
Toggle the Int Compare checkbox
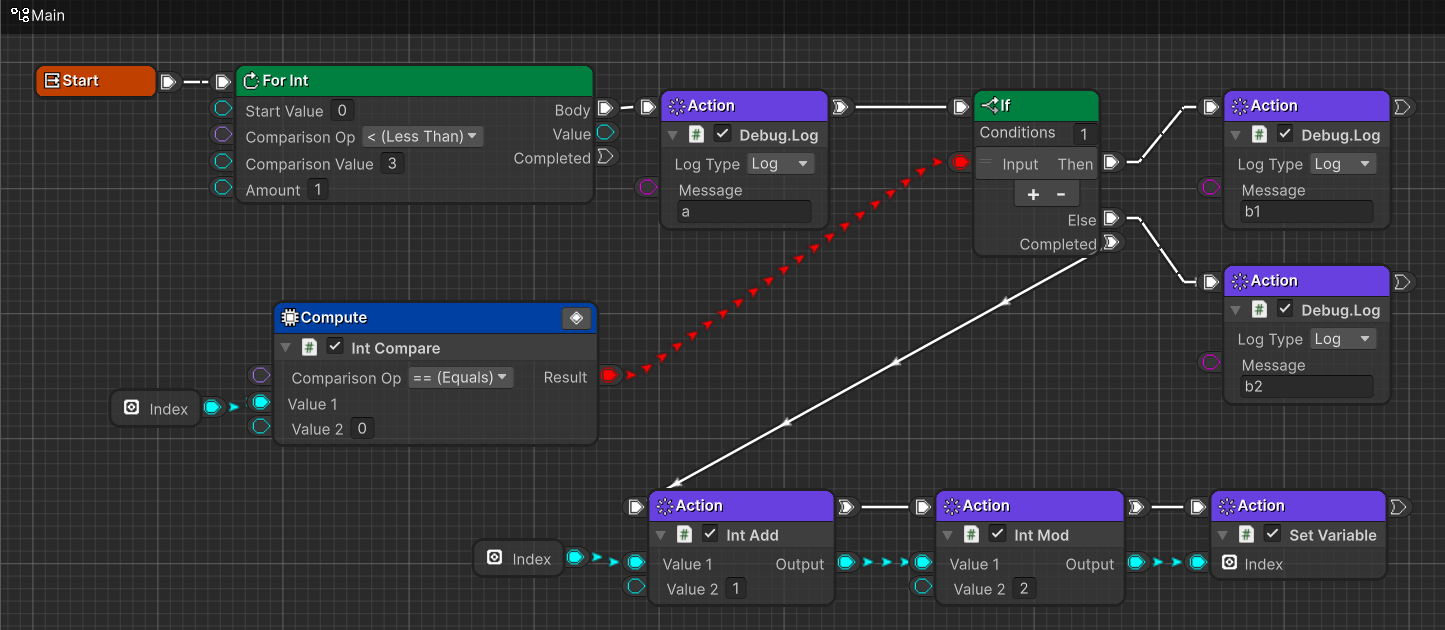tap(335, 347)
